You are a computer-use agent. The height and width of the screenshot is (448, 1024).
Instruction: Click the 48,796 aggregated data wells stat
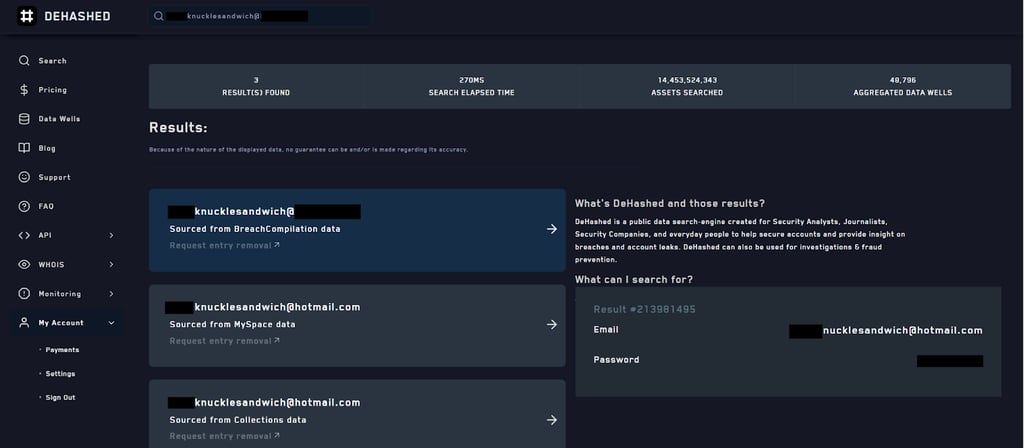(x=903, y=86)
